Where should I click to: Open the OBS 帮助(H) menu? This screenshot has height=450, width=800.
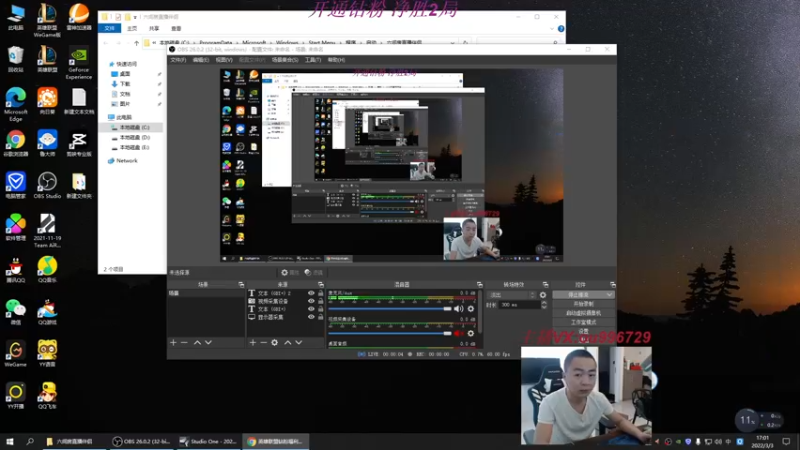pos(336,60)
